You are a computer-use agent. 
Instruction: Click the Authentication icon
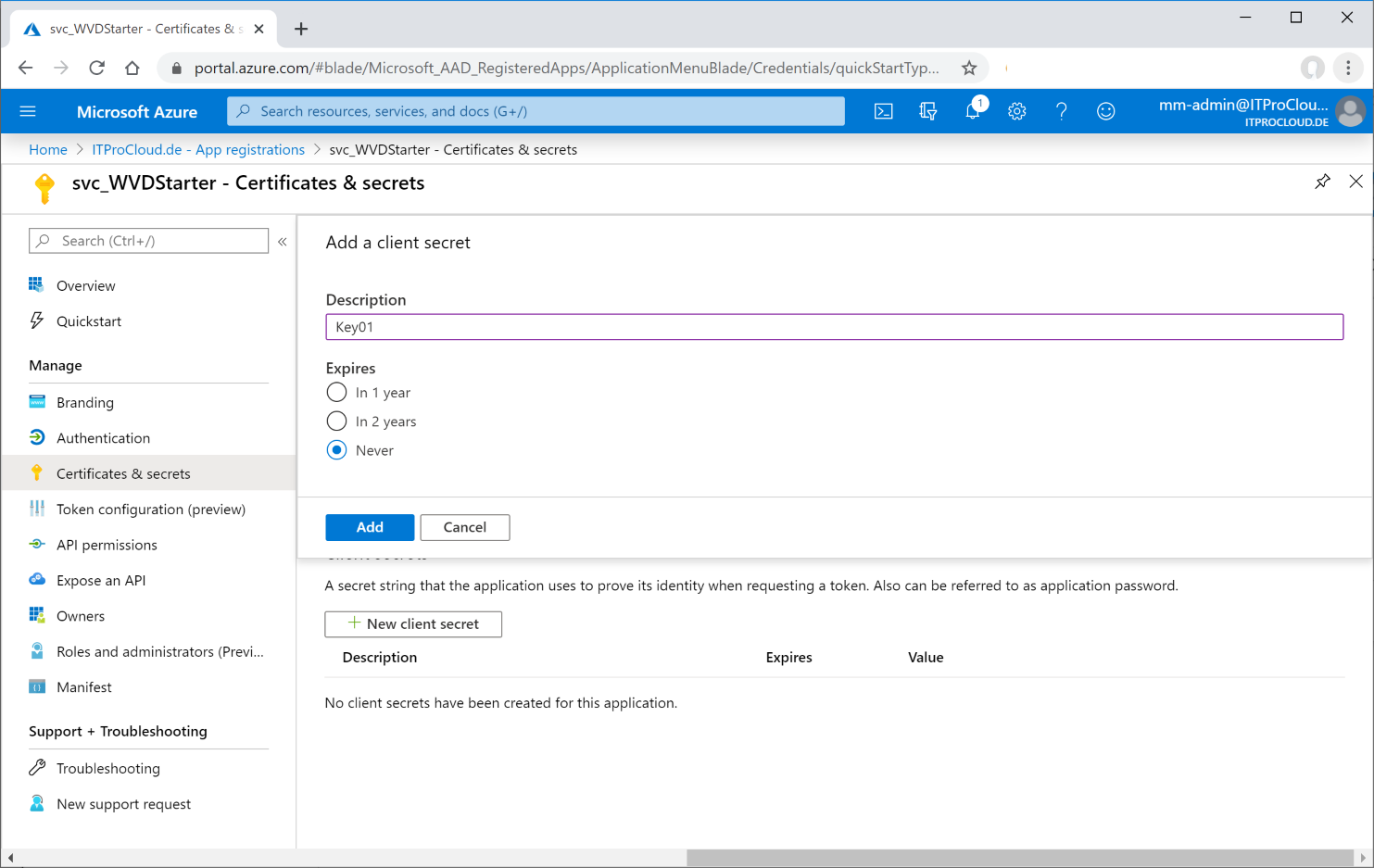coord(37,437)
